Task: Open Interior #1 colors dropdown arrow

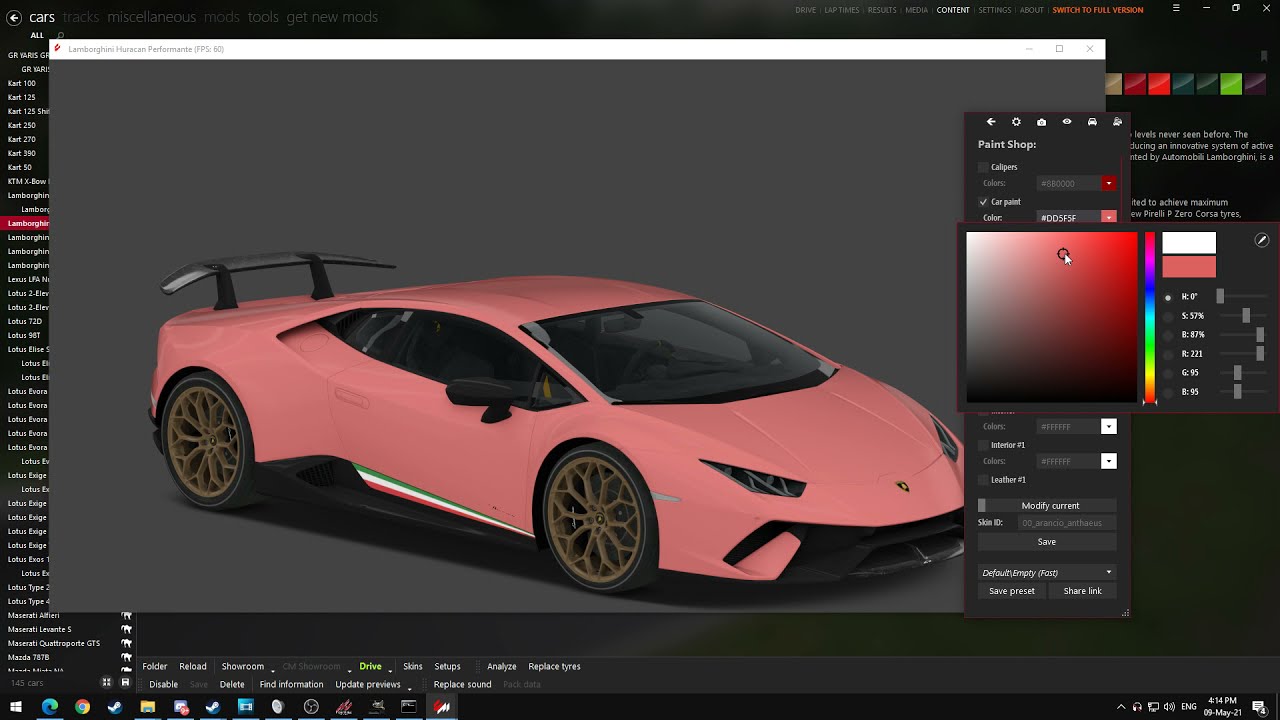Action: [1108, 461]
